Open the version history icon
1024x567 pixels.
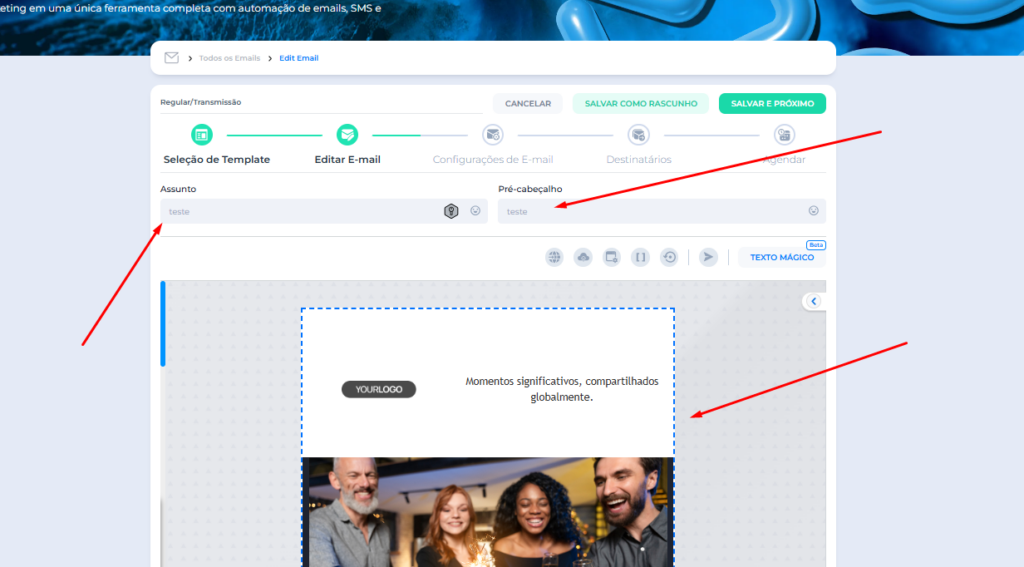coord(670,257)
